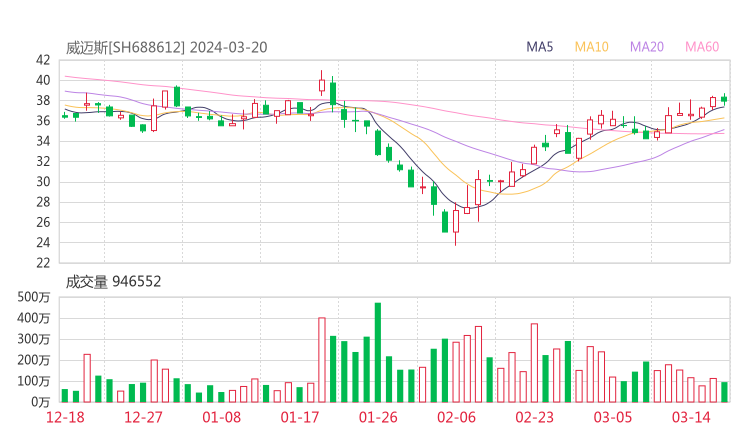Image resolution: width=740 pixels, height=440 pixels.
Task: Click the 0万 volume axis label
Action: pos(41,402)
